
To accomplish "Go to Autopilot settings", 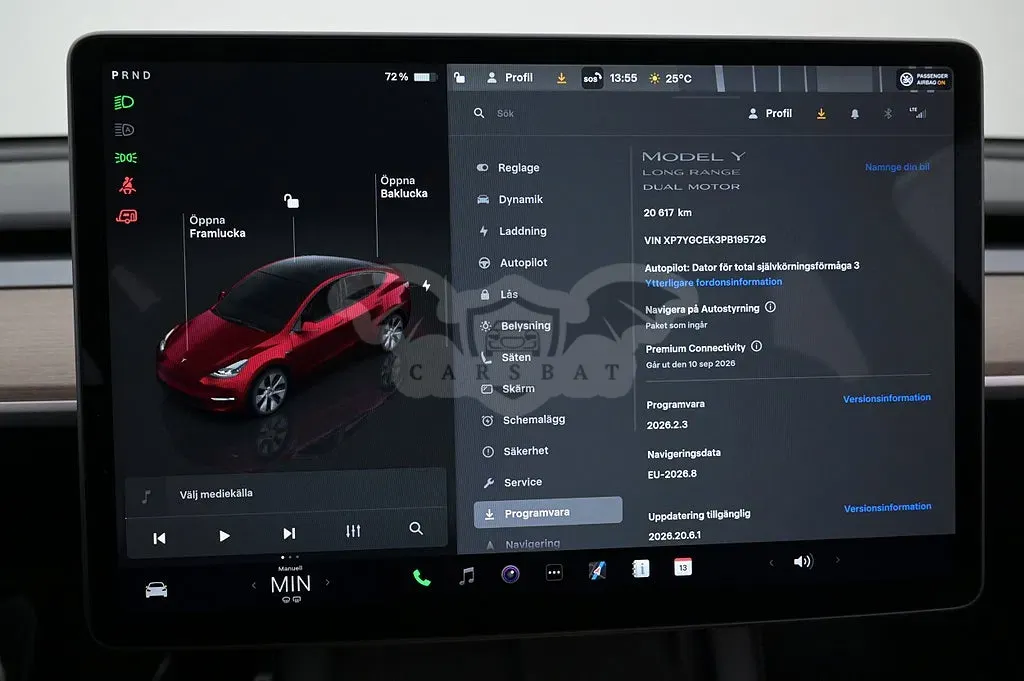I will click(513, 262).
